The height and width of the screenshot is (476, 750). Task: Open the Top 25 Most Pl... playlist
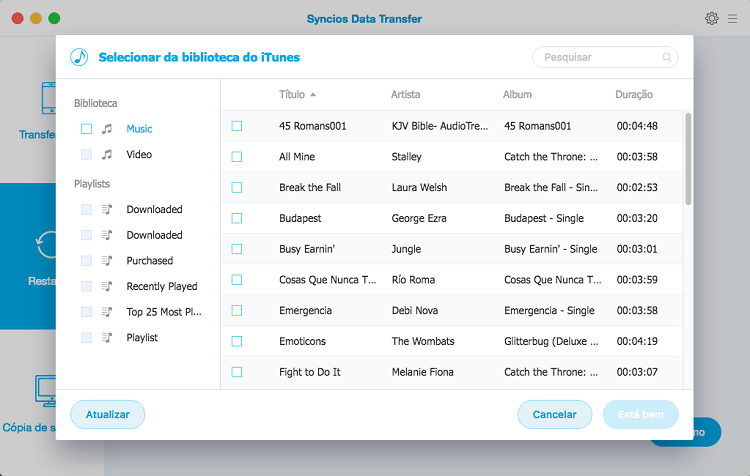point(164,312)
